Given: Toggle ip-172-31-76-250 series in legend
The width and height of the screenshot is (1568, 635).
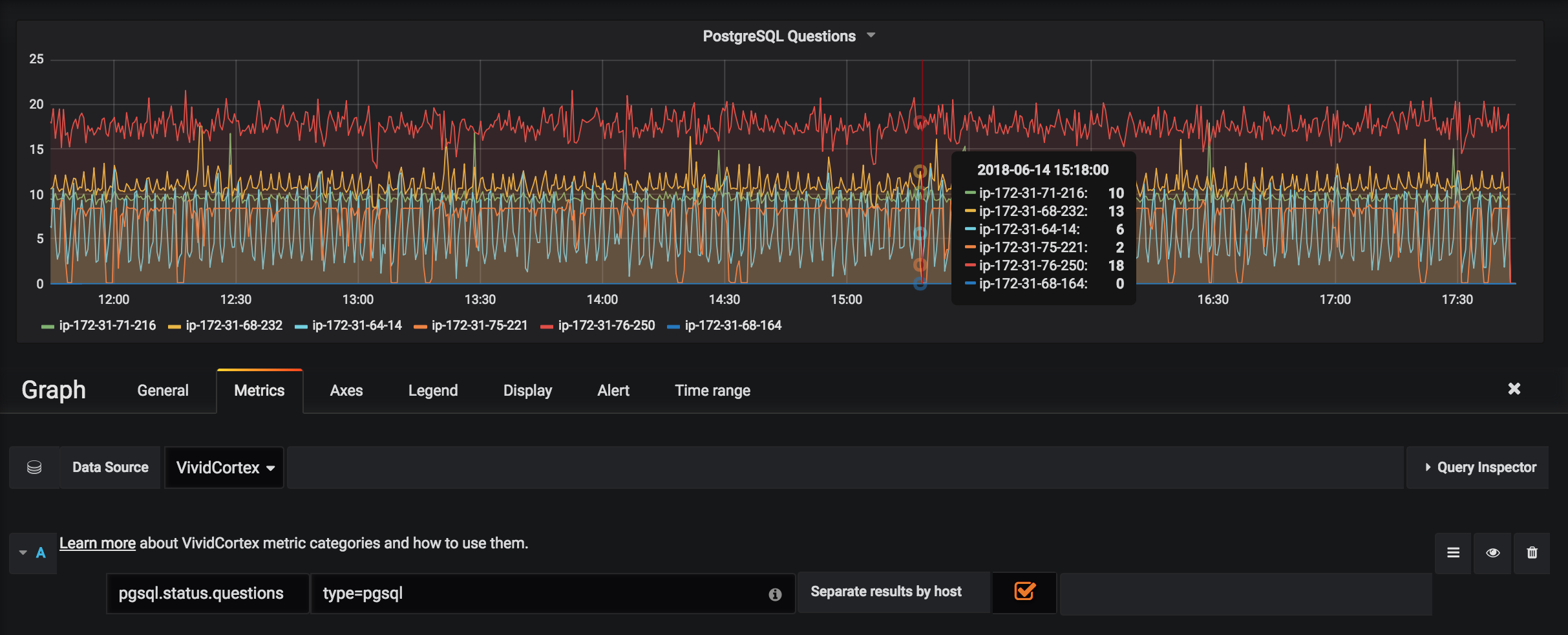Looking at the screenshot, I should pos(606,325).
